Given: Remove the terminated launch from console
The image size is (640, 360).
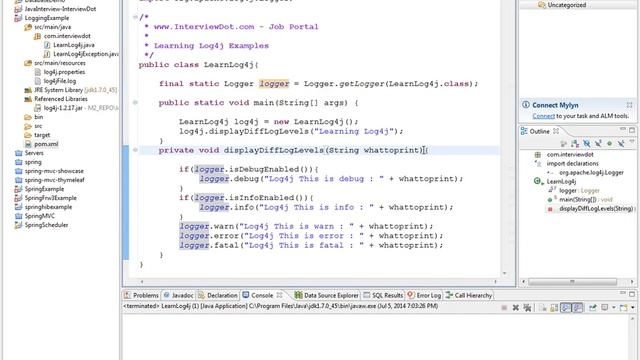Looking at the screenshot, I should click(516, 307).
